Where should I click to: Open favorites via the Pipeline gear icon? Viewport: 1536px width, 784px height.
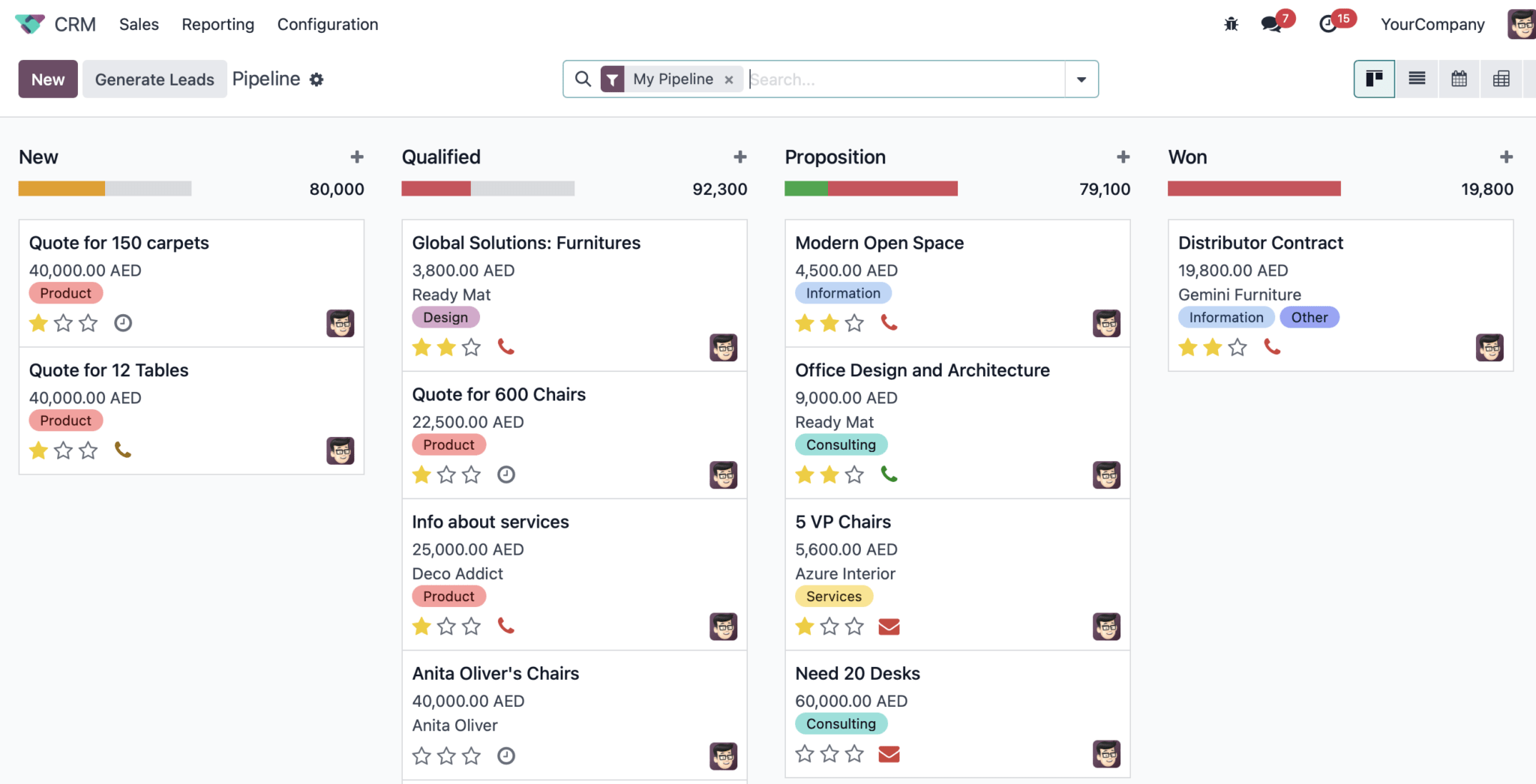click(316, 79)
